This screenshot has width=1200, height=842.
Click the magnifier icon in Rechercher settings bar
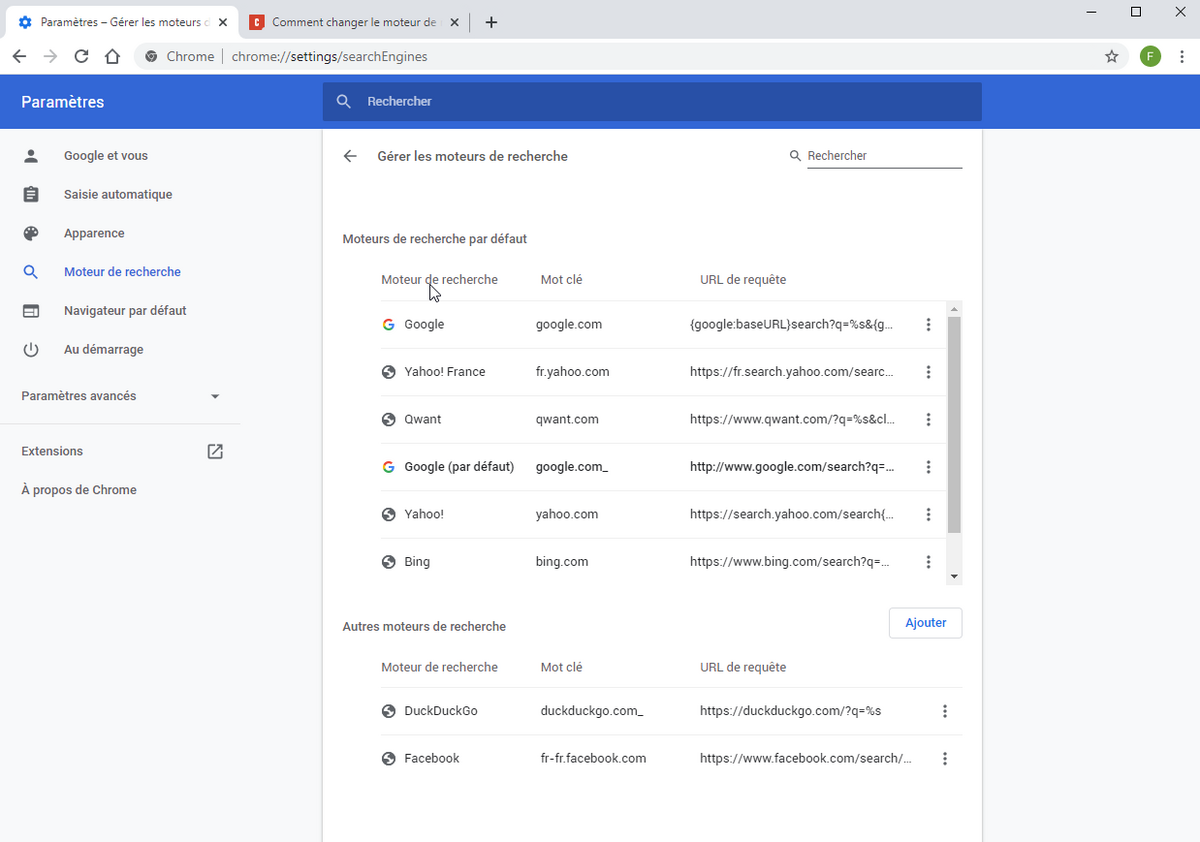click(344, 101)
